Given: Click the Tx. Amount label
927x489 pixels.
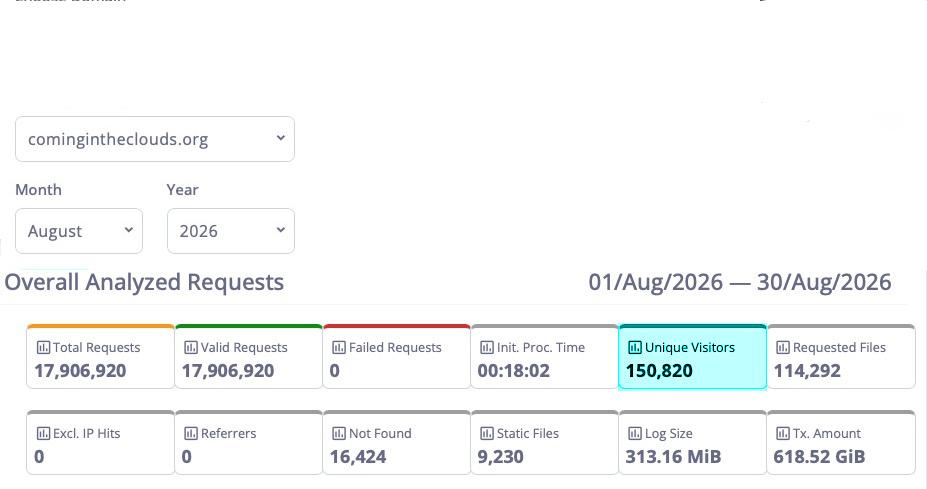Looking at the screenshot, I should (827, 433).
